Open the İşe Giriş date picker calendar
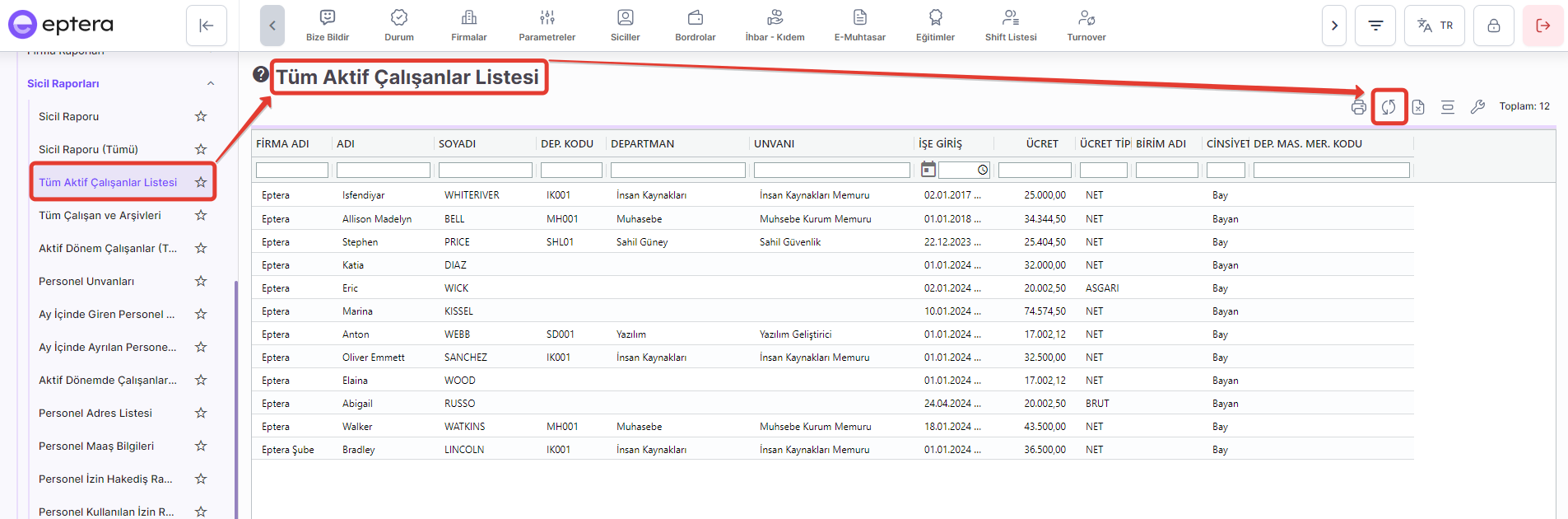 click(x=928, y=170)
